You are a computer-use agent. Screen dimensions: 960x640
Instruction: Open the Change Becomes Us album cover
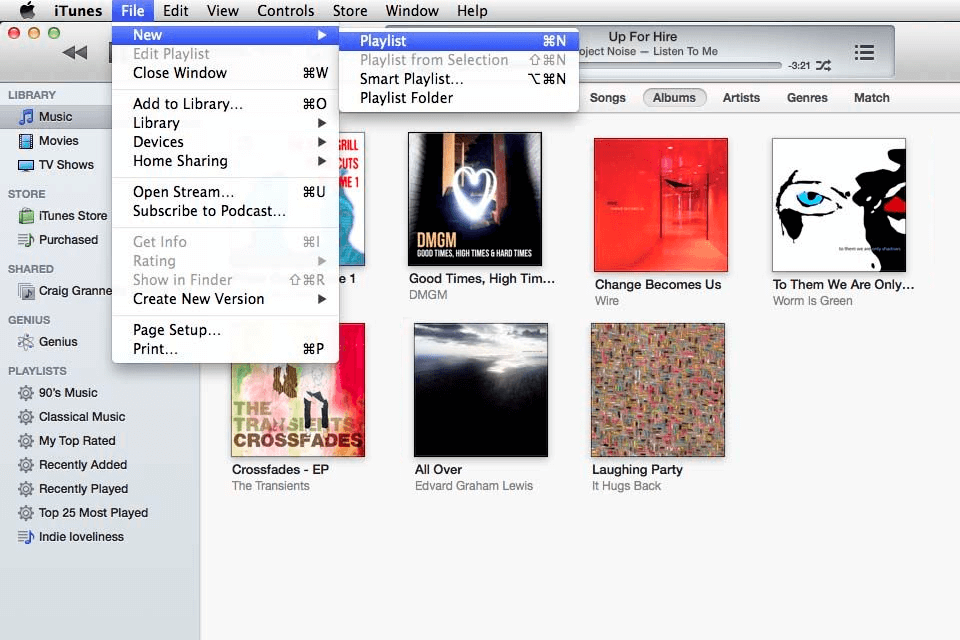[x=661, y=205]
